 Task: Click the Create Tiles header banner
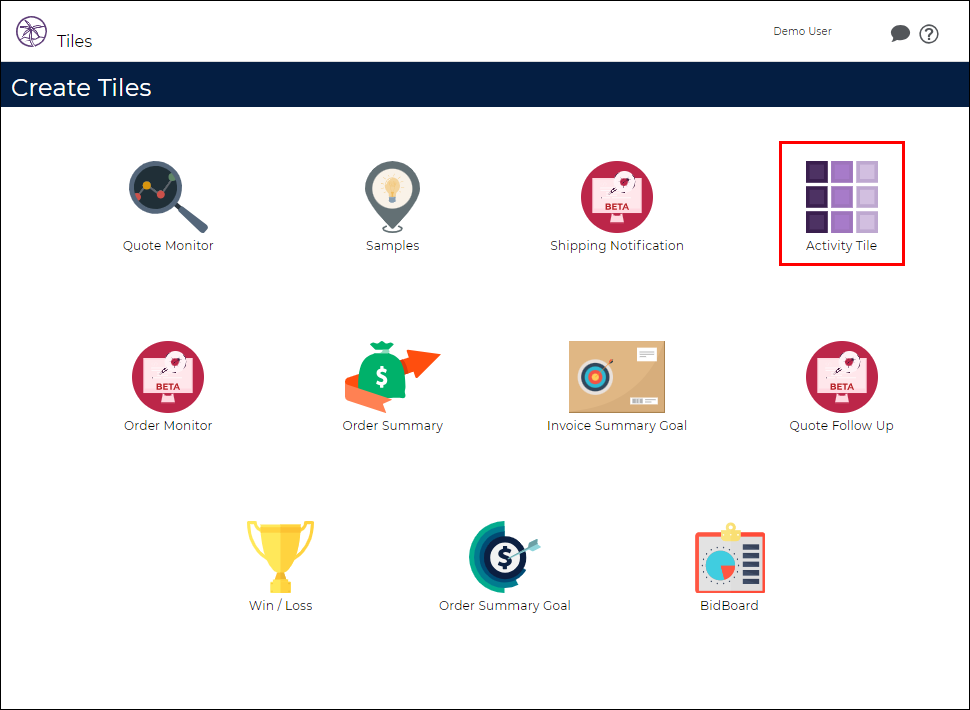coord(80,87)
